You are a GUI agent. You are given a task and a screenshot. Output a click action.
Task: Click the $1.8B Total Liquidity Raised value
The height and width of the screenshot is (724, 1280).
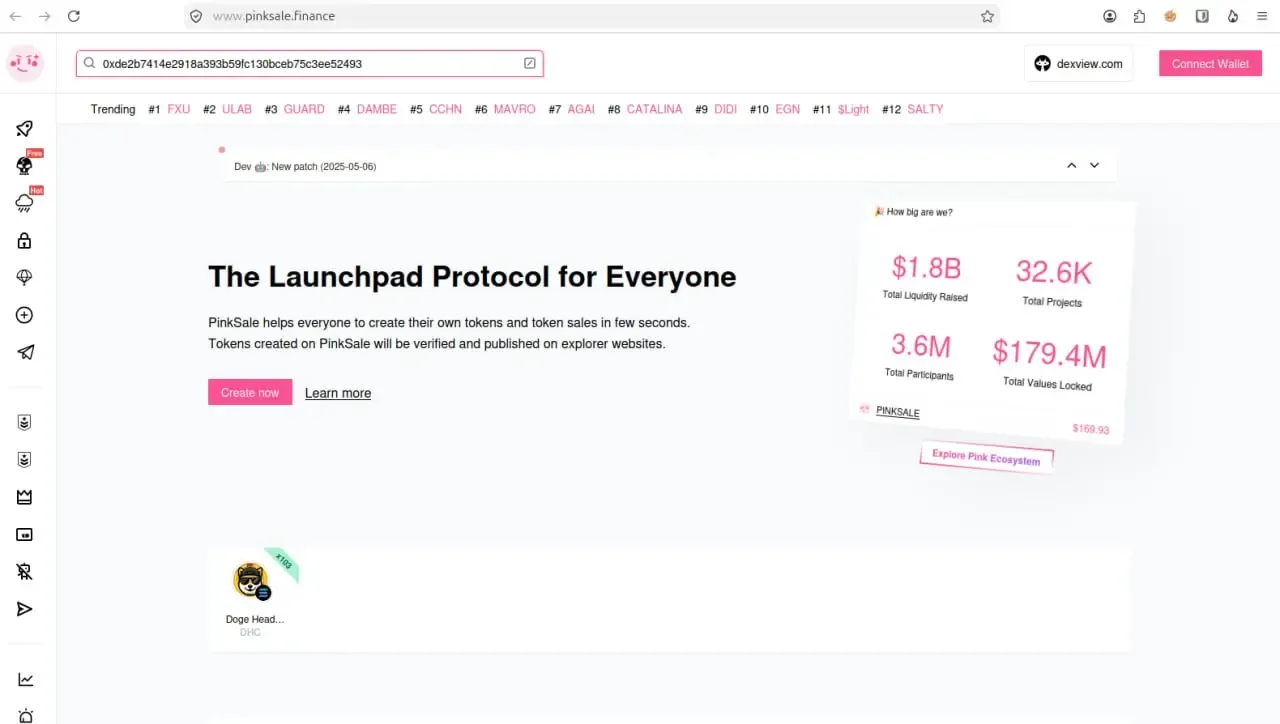coord(926,268)
